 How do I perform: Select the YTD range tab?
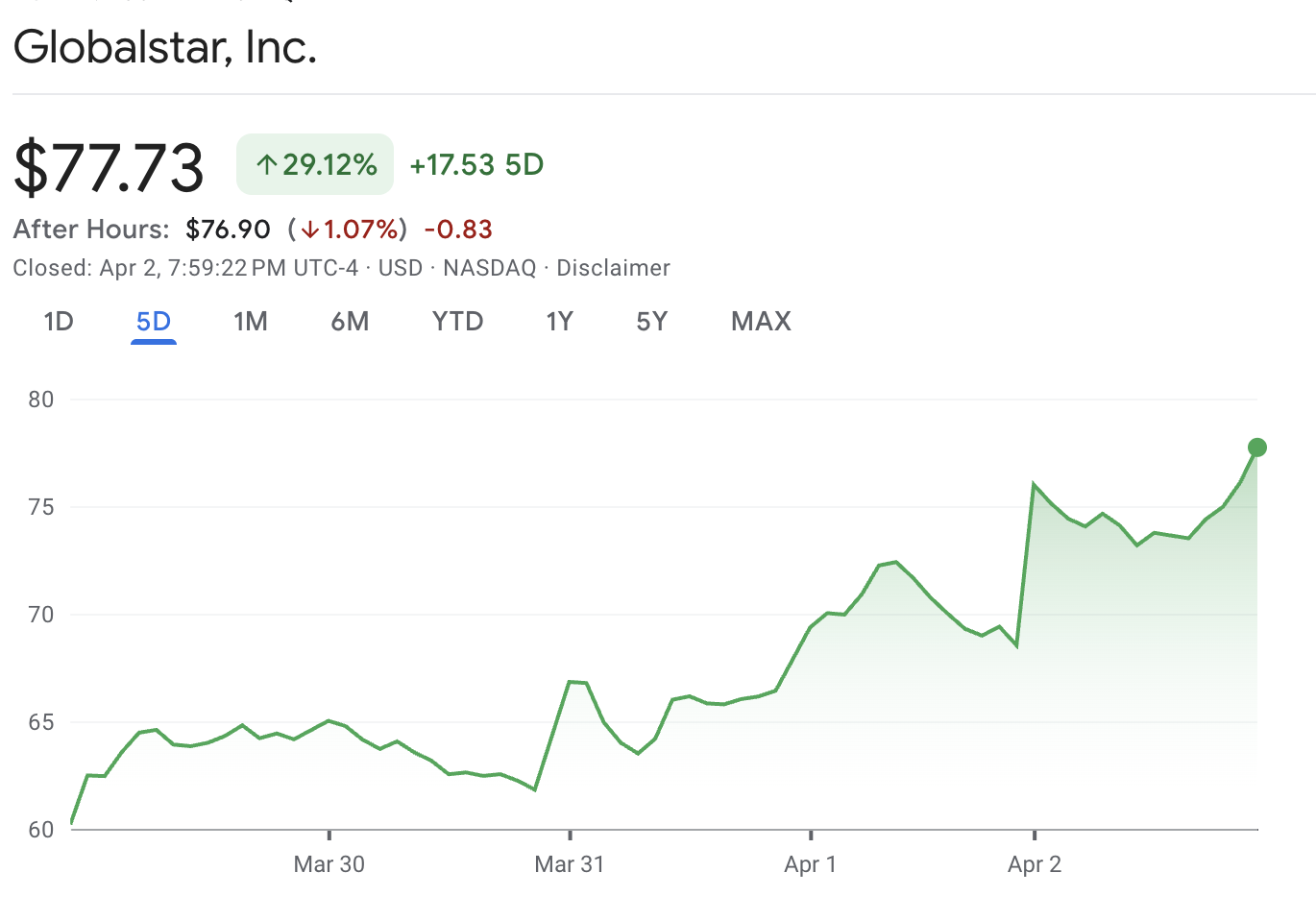tap(457, 322)
